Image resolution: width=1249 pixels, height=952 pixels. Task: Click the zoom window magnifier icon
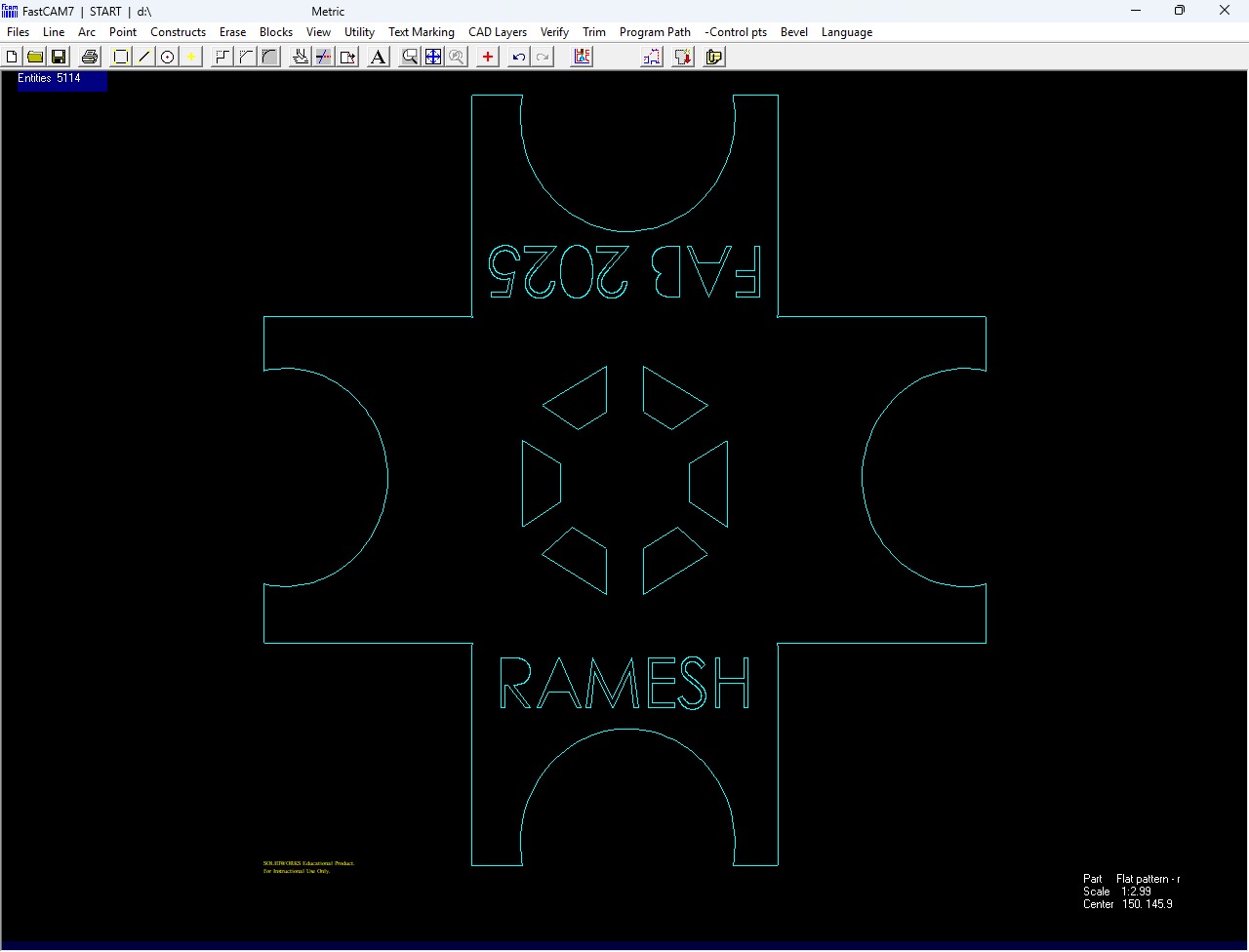(x=410, y=57)
